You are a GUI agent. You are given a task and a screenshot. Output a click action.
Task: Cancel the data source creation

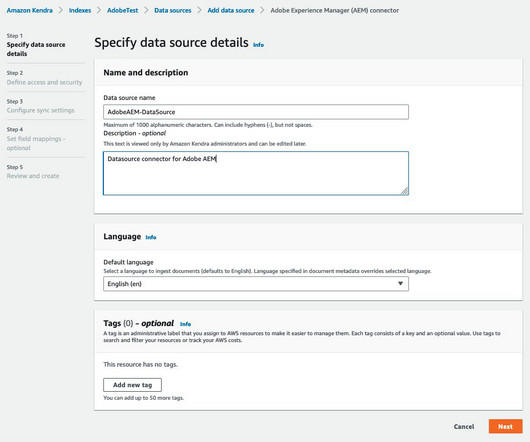coord(464,426)
